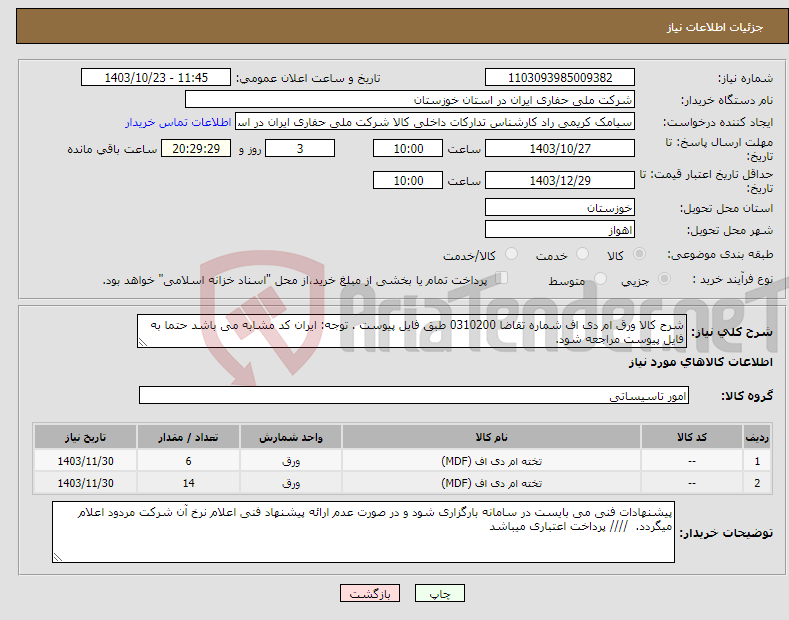This screenshot has height=620, width=789.
Task: Click the remaining time field 20:29:29
Action: (x=196, y=148)
